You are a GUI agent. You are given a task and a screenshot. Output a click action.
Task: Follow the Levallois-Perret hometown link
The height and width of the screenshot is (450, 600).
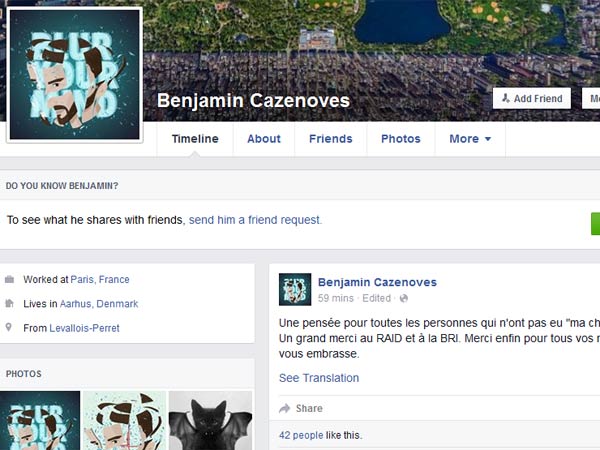point(84,328)
